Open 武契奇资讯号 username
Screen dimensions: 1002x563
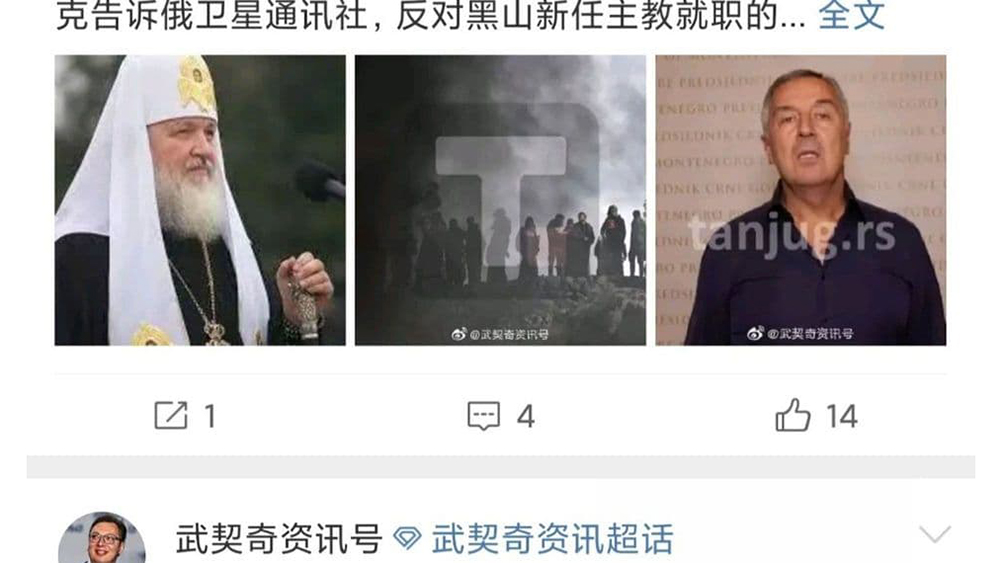pos(279,539)
